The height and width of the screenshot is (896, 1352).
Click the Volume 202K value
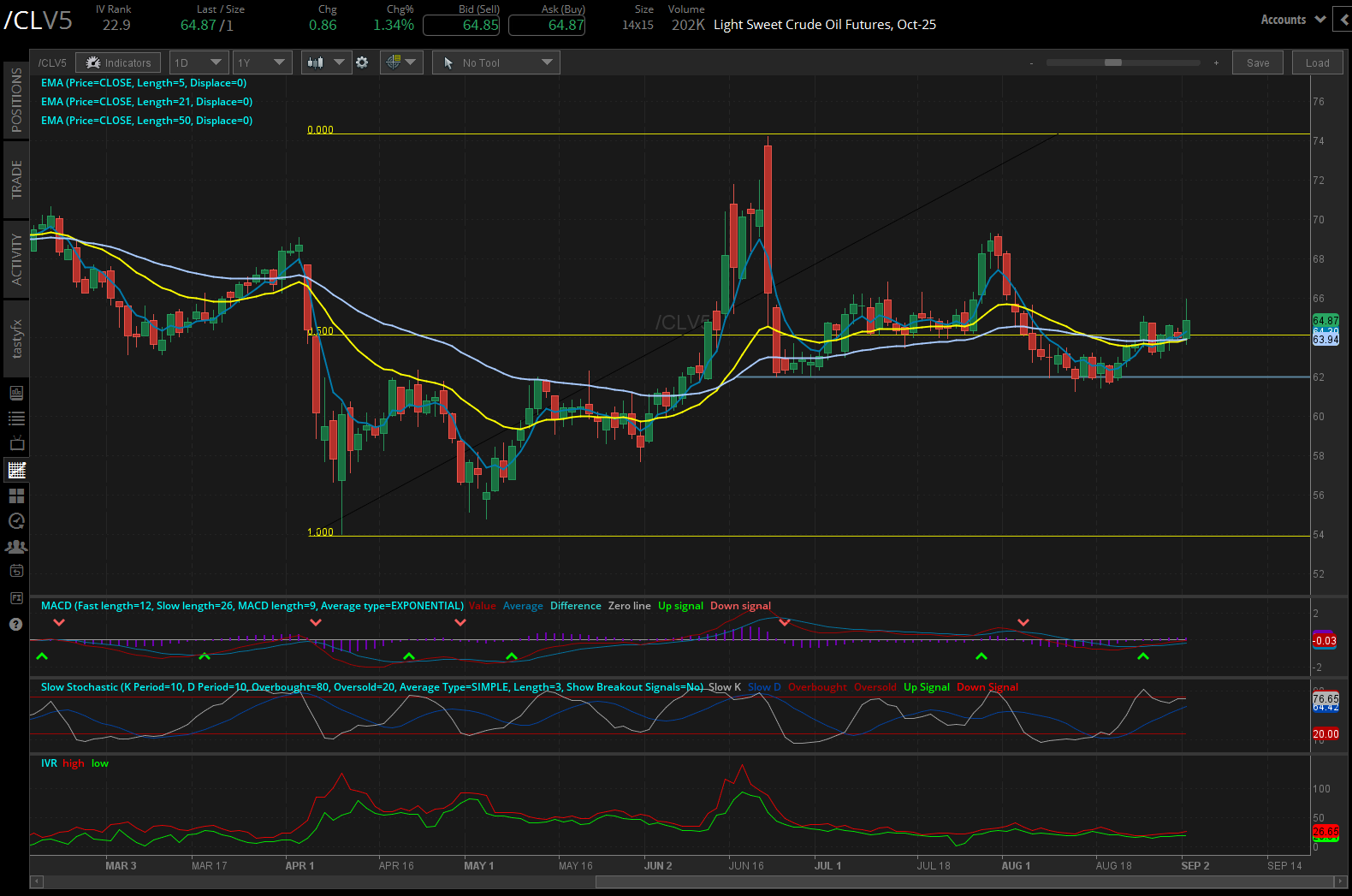tap(688, 25)
